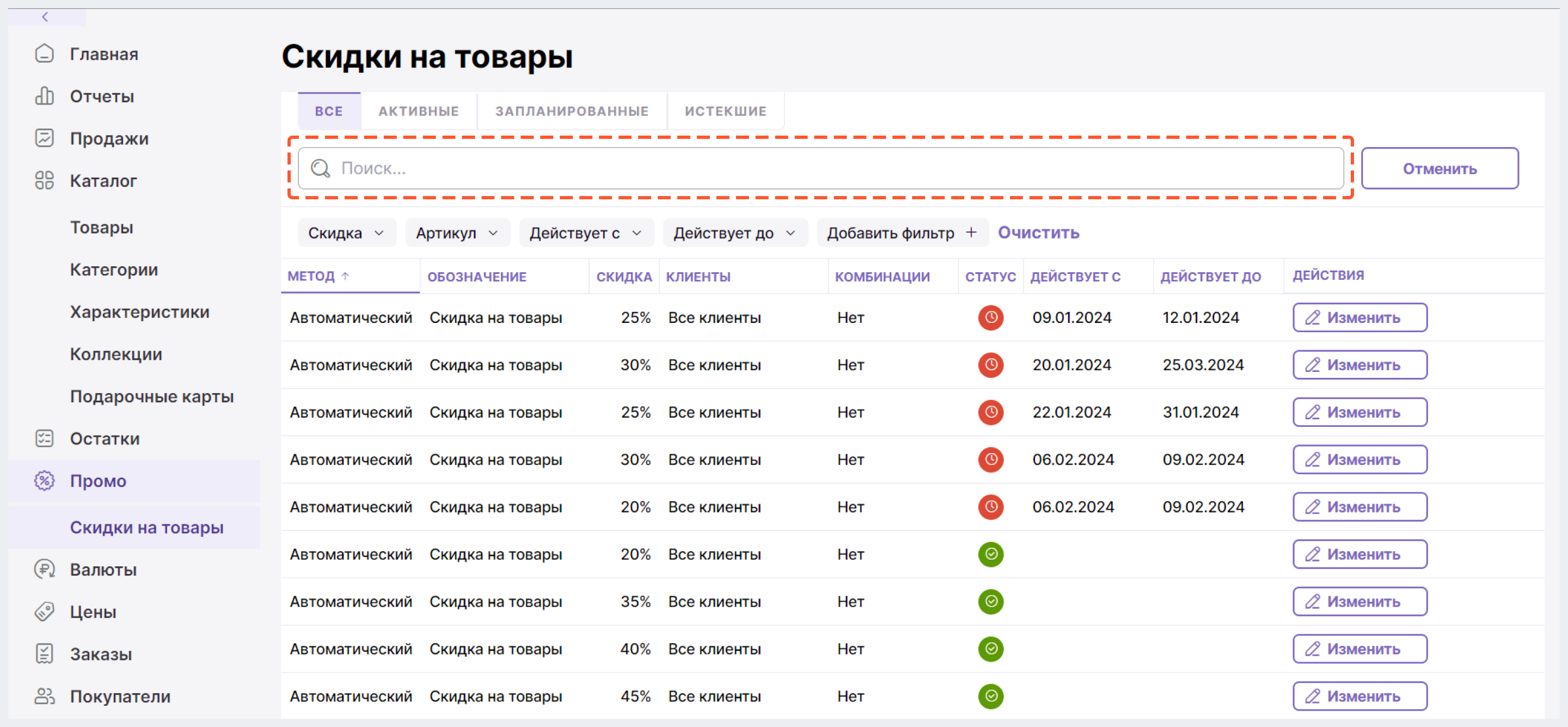Click expired status icon for 22.01.2024 row
Viewport: 1568px width, 727px height.
click(991, 412)
